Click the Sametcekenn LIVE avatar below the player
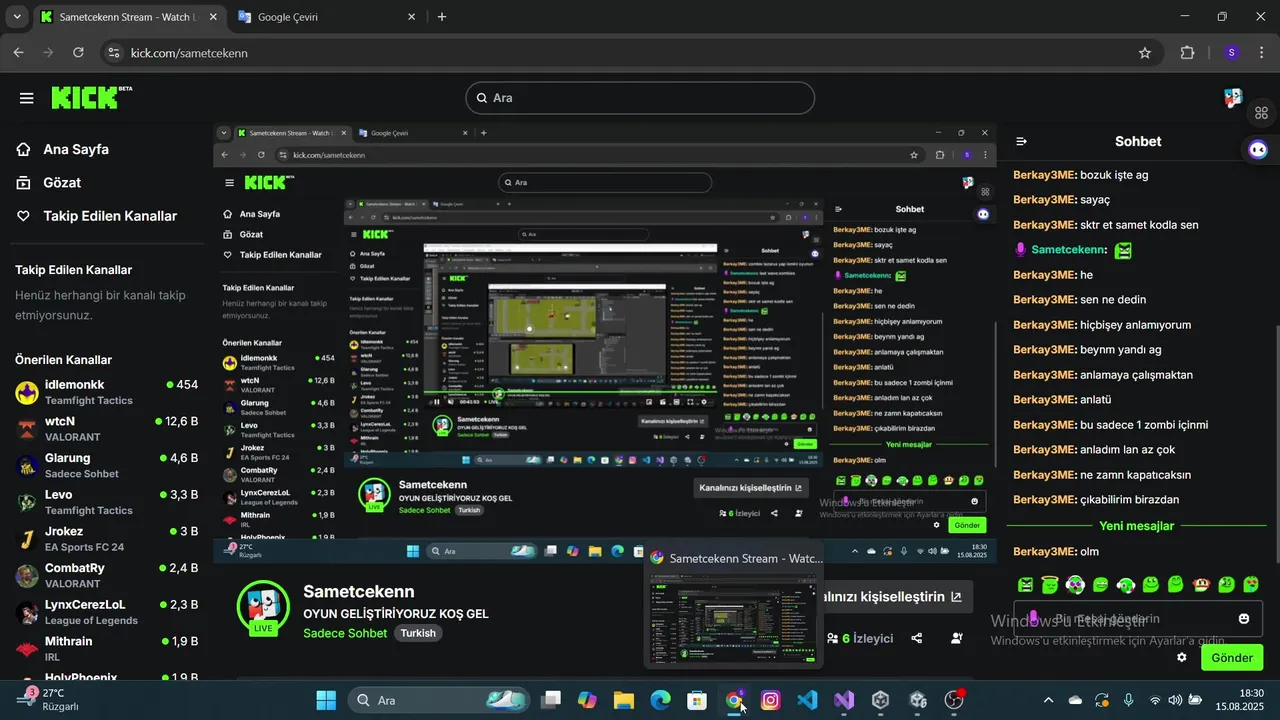 263,606
